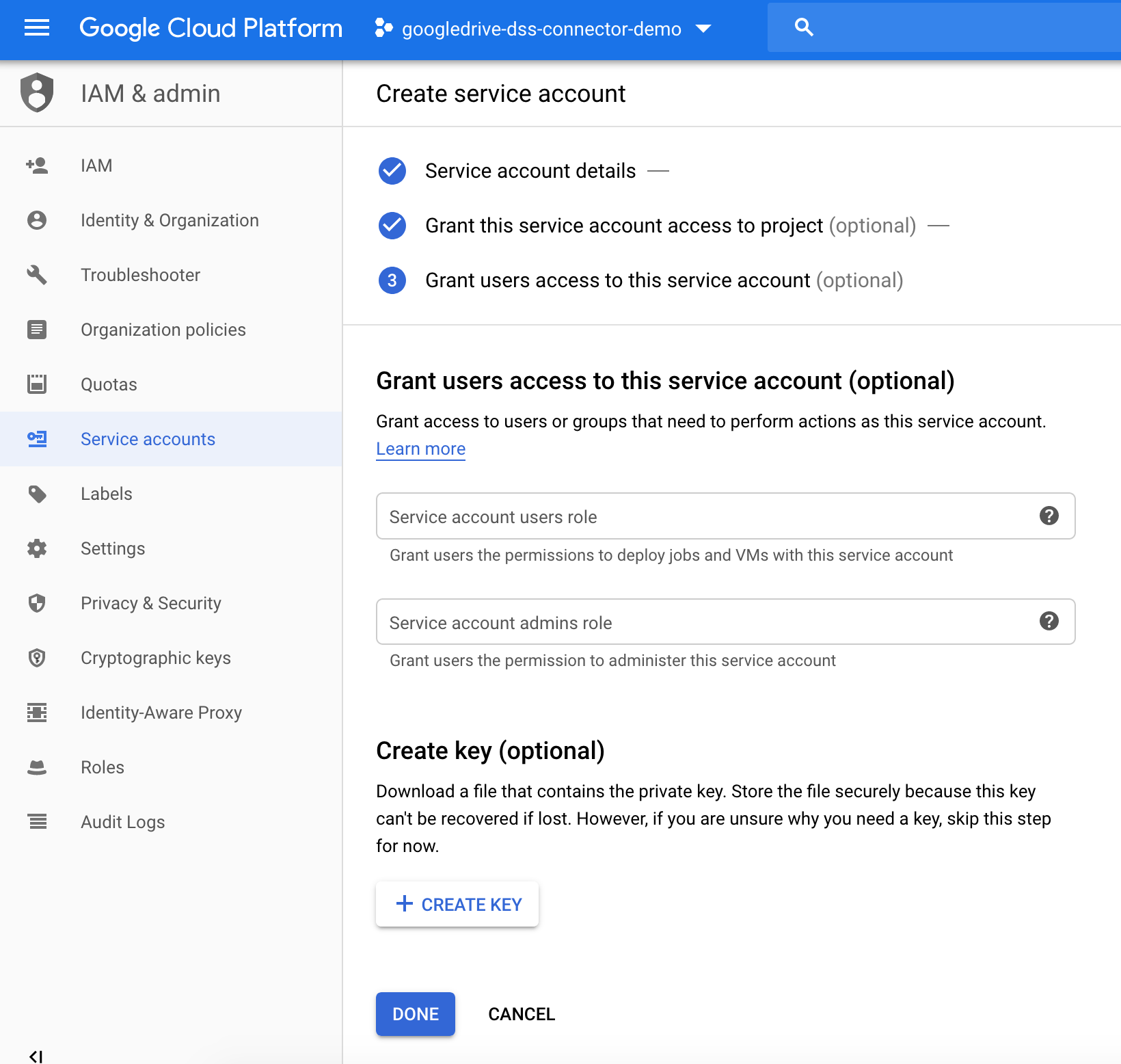Click the Service accounts key icon

37,439
